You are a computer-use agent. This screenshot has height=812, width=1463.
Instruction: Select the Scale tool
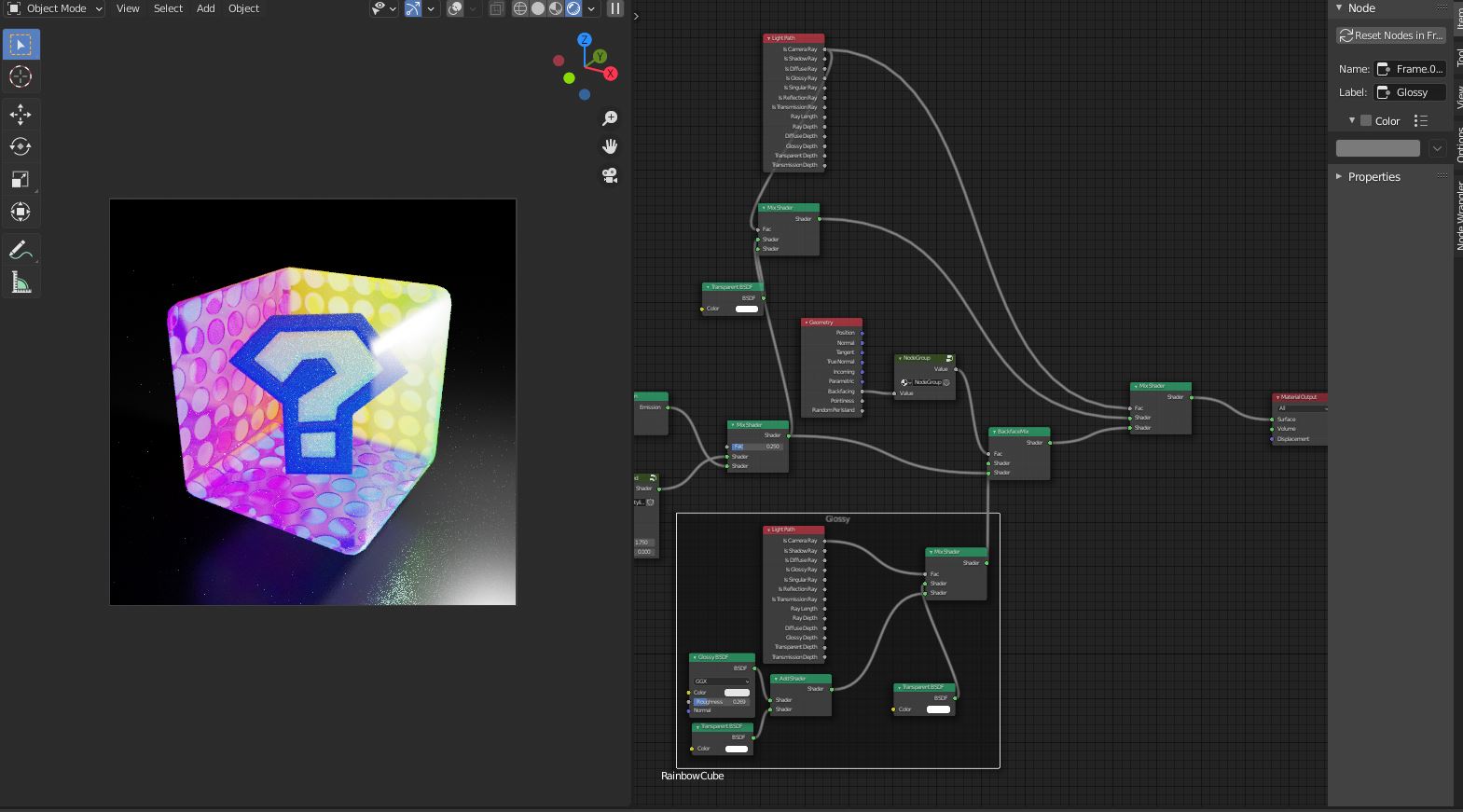(21, 179)
